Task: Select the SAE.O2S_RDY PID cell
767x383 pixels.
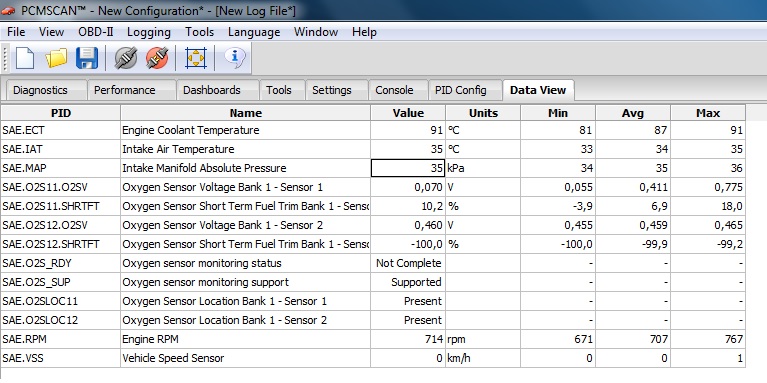Action: [61, 263]
